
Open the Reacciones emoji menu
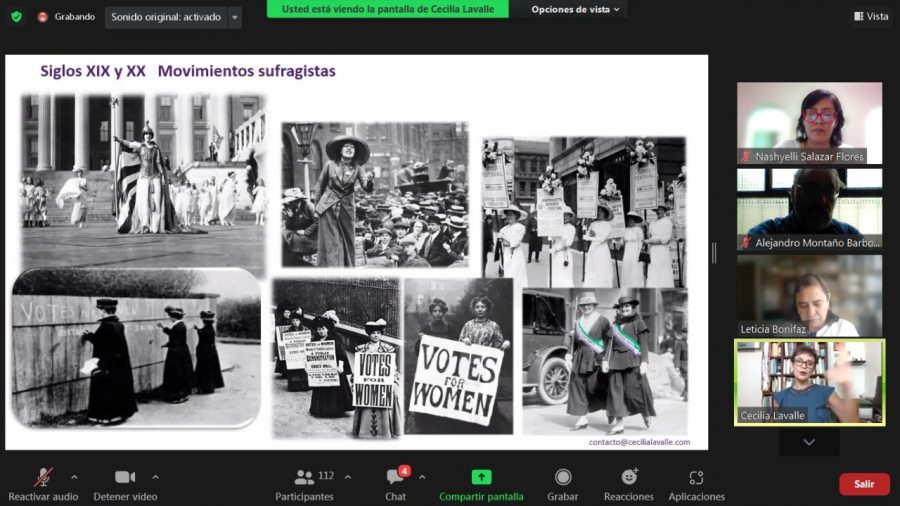click(x=629, y=478)
